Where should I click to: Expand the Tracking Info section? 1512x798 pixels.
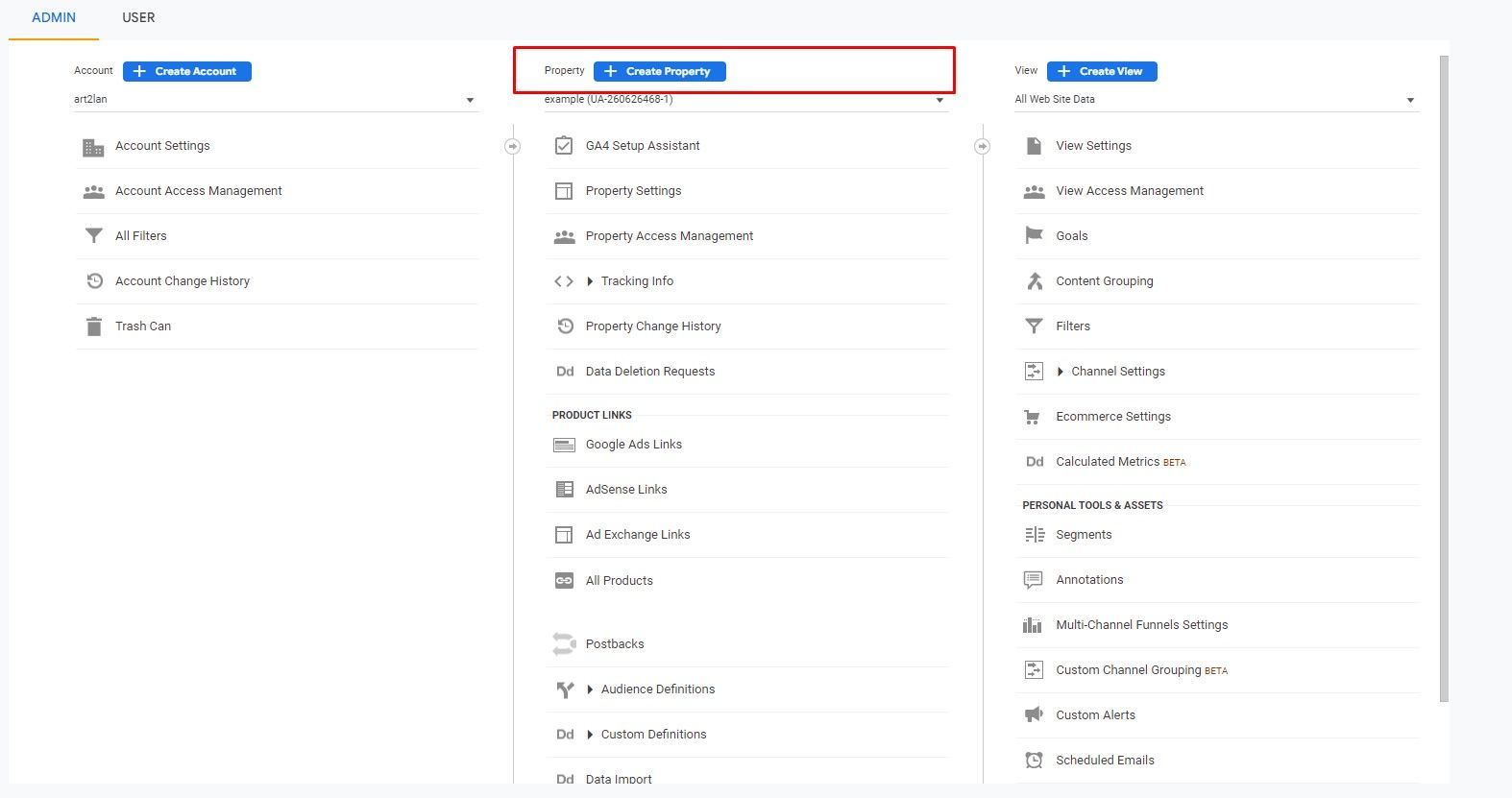coord(590,281)
